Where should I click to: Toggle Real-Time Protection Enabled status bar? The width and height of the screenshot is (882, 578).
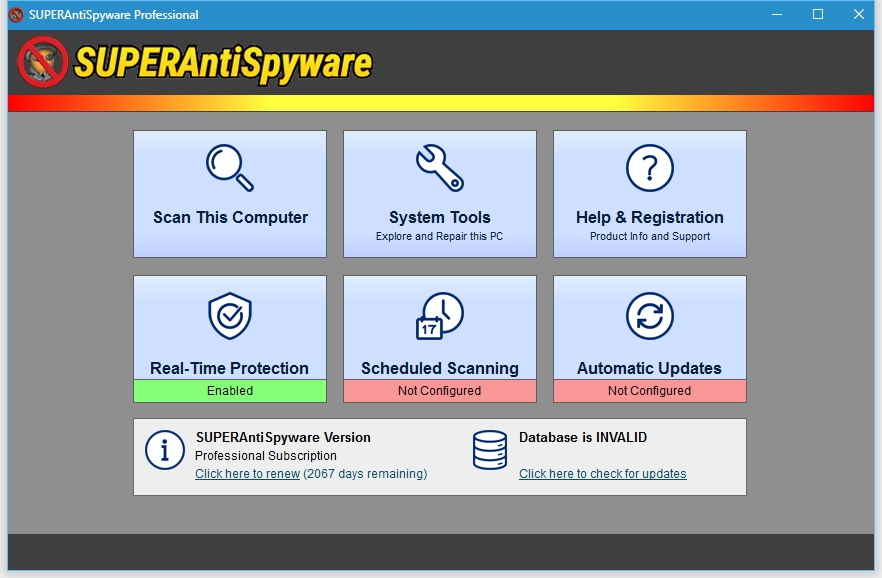[x=230, y=391]
